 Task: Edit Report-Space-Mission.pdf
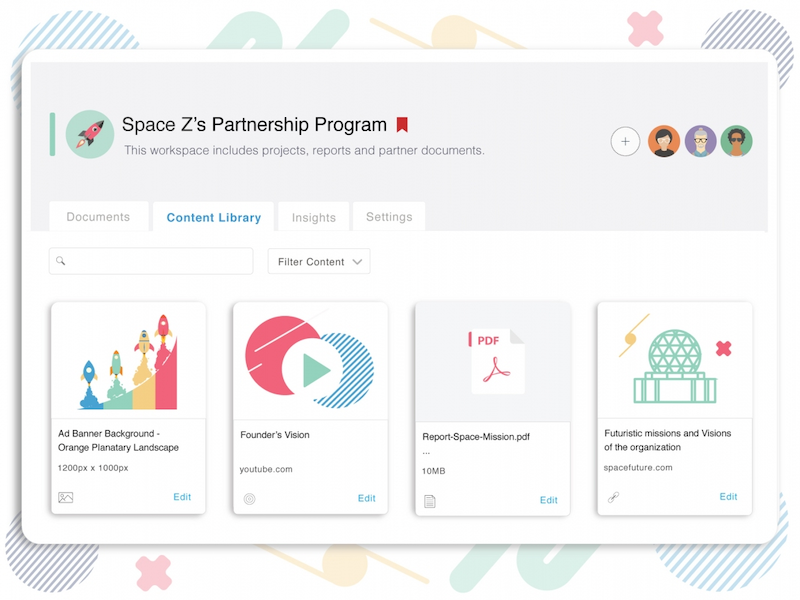tap(548, 497)
